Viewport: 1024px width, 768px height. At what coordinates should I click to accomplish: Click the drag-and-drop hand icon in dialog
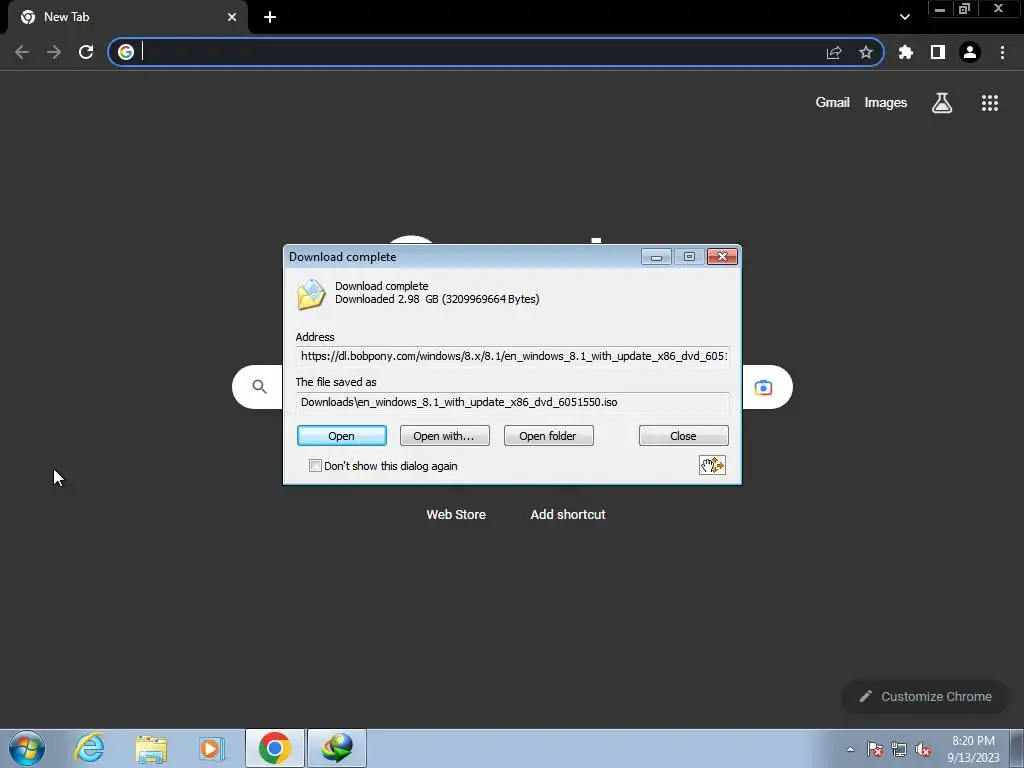(712, 465)
